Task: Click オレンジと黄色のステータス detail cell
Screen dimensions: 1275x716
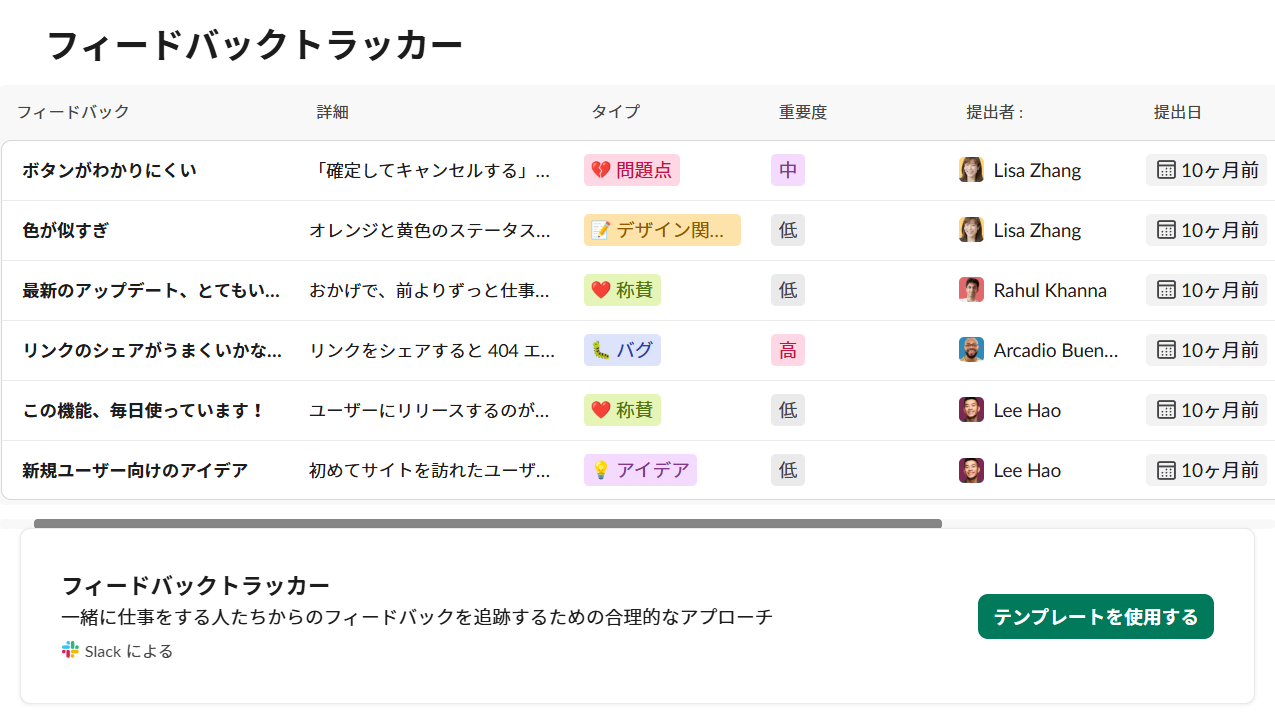Action: coord(430,230)
